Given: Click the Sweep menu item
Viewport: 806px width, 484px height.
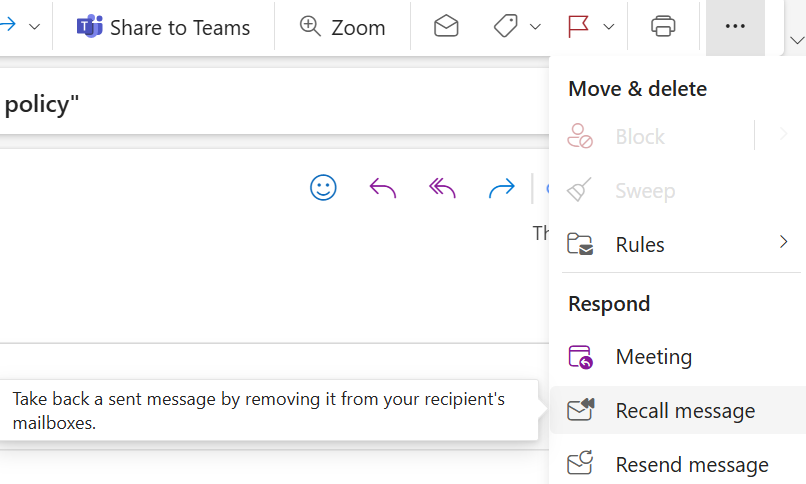Looking at the screenshot, I should [678, 191].
